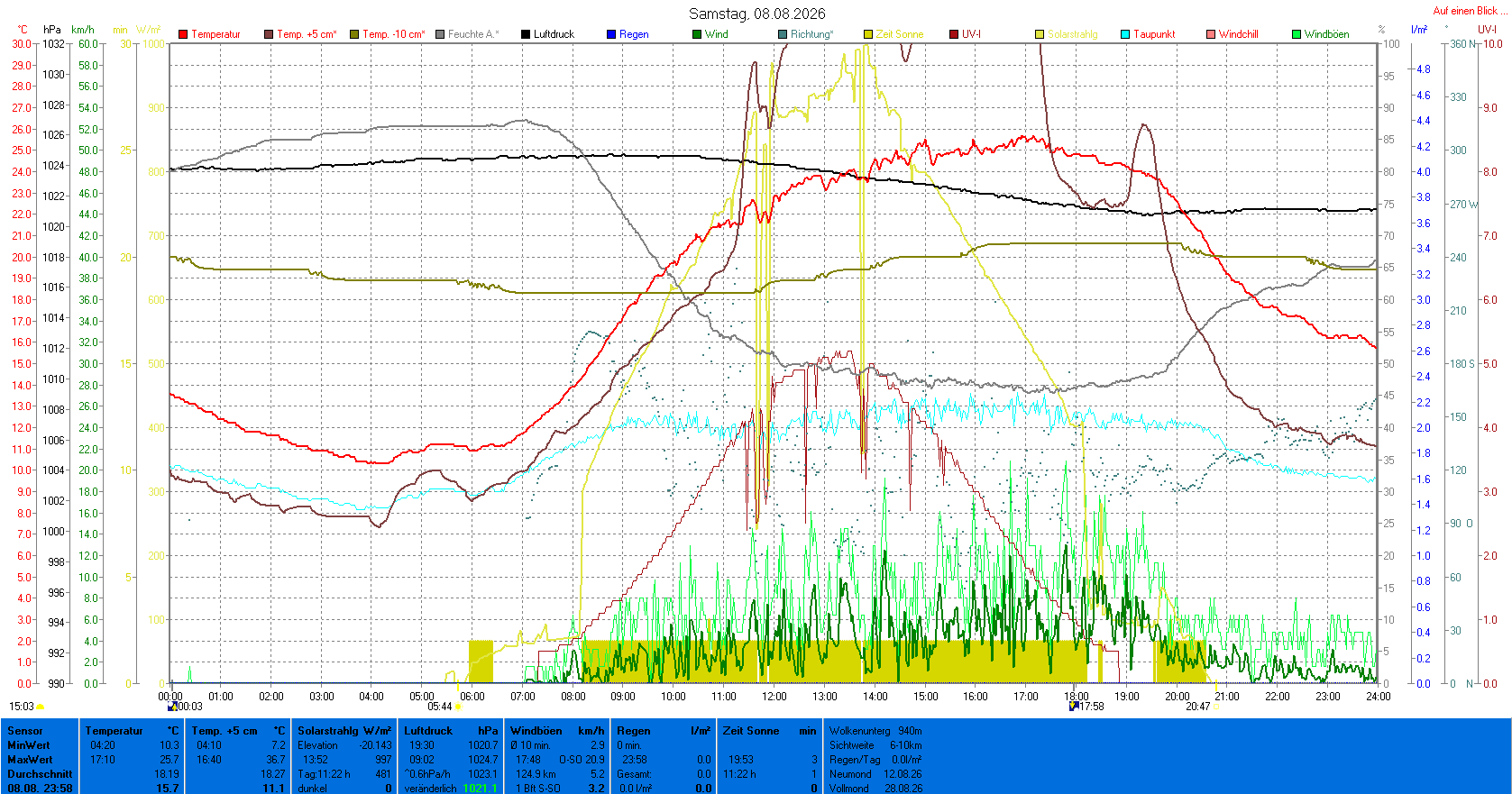This screenshot has width=1512, height=794.
Task: Click the 'Regen/Tag 0.0l/m²' entry
Action: pyautogui.click(x=875, y=760)
